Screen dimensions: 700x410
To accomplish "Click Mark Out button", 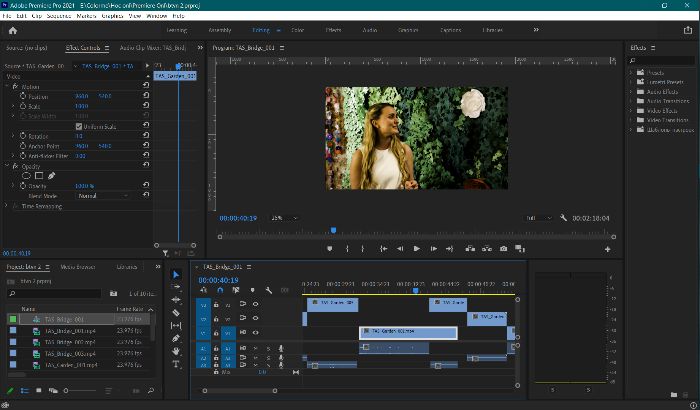I will 362,249.
